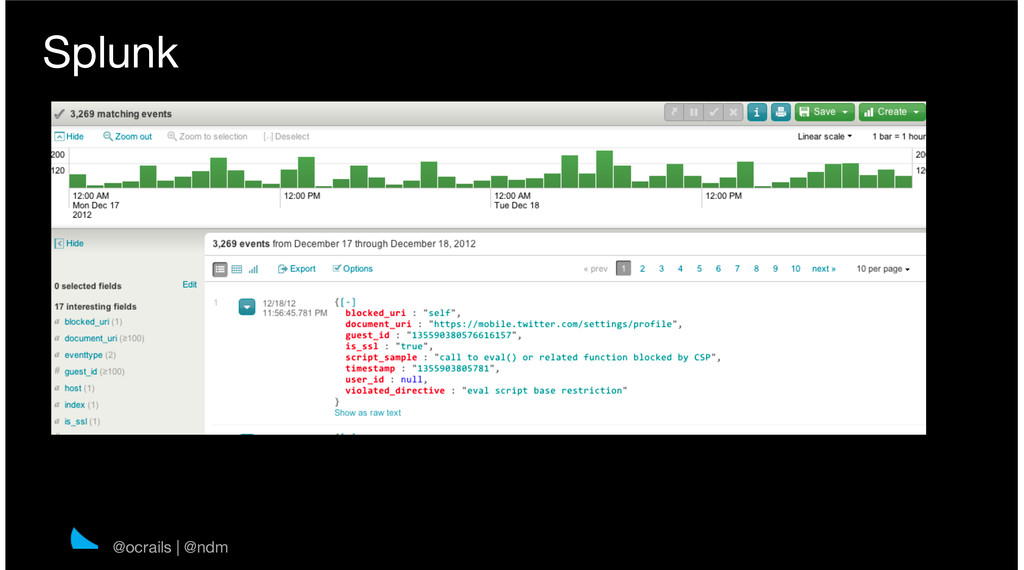Open the event actions dropdown arrow

click(x=247, y=307)
